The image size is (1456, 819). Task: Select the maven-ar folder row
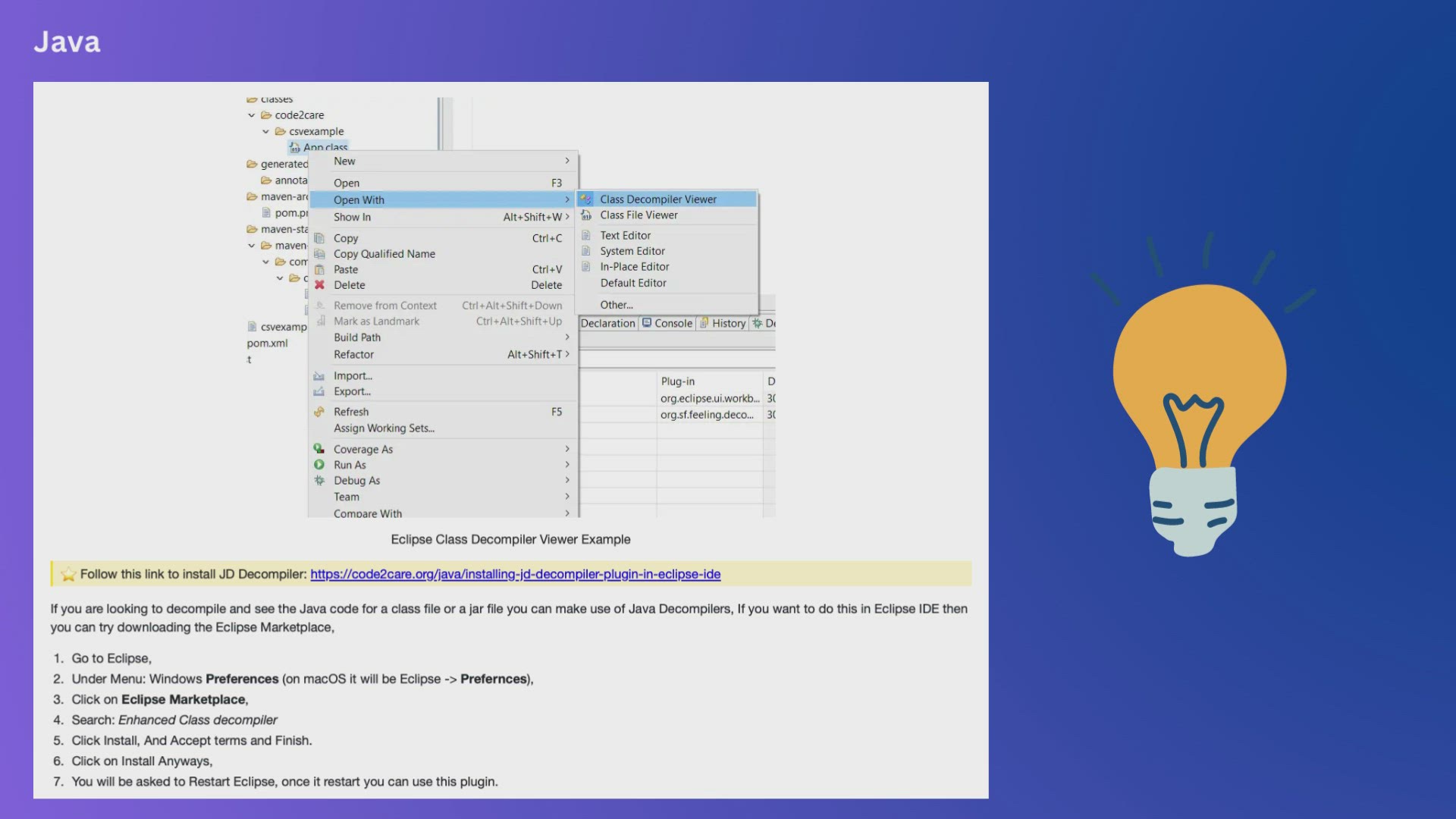[278, 196]
